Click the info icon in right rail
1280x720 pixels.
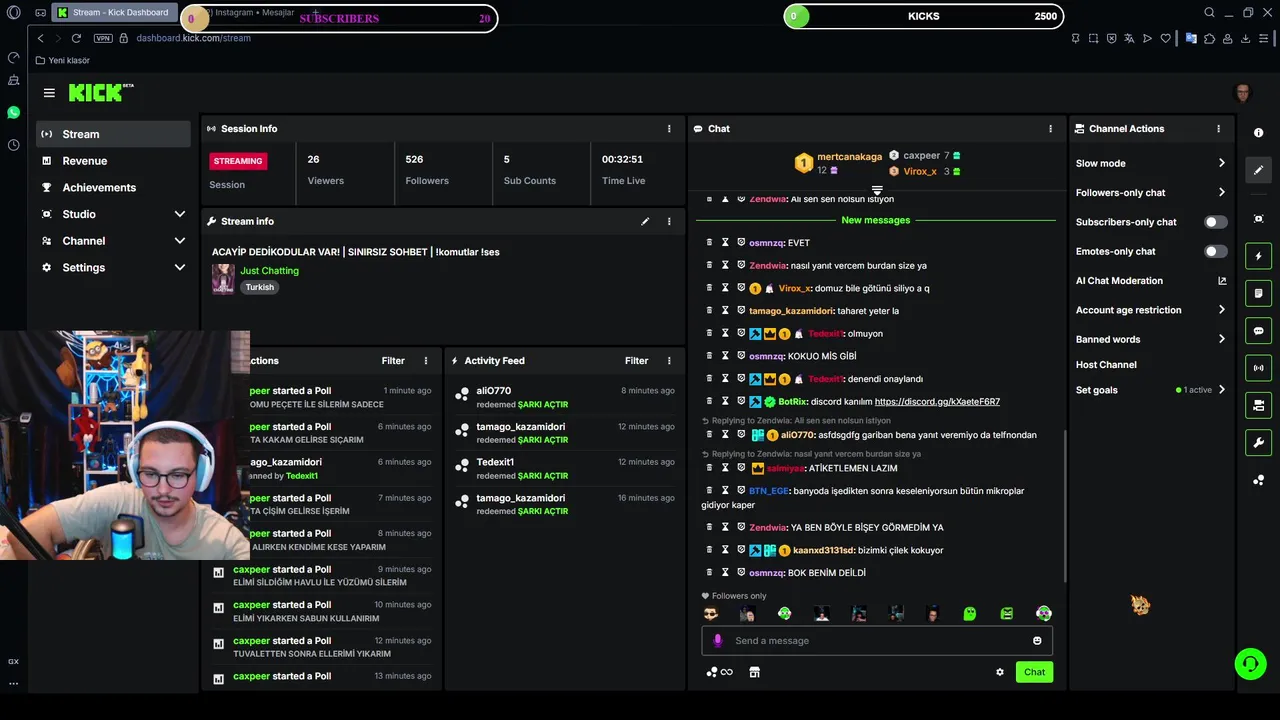pos(1258,133)
